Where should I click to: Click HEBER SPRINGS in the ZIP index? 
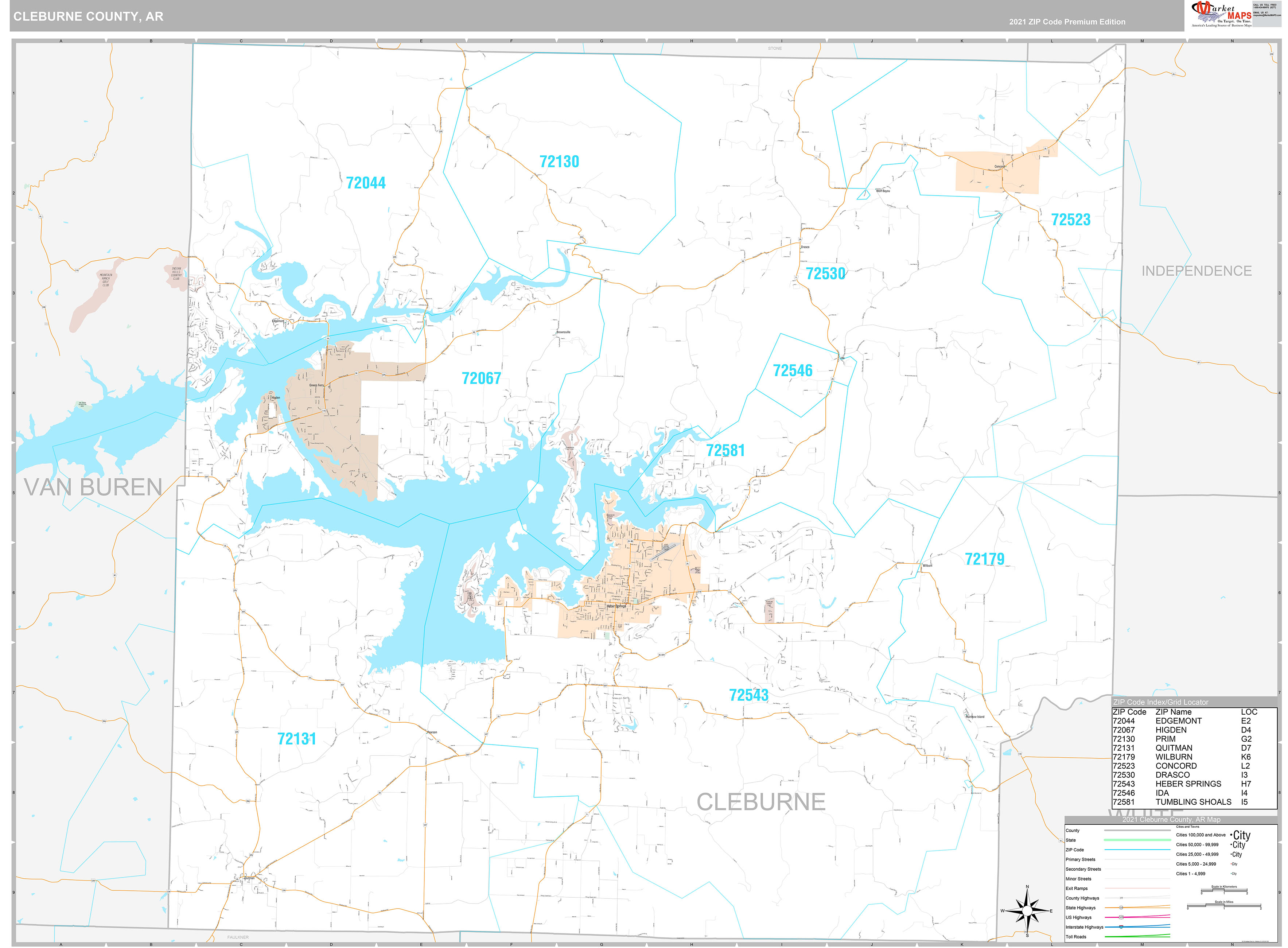[x=1188, y=784]
